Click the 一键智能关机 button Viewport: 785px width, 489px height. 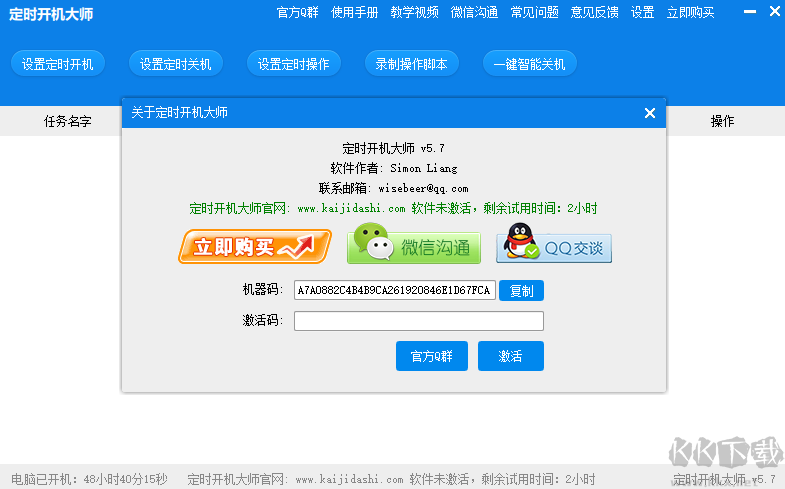click(530, 64)
